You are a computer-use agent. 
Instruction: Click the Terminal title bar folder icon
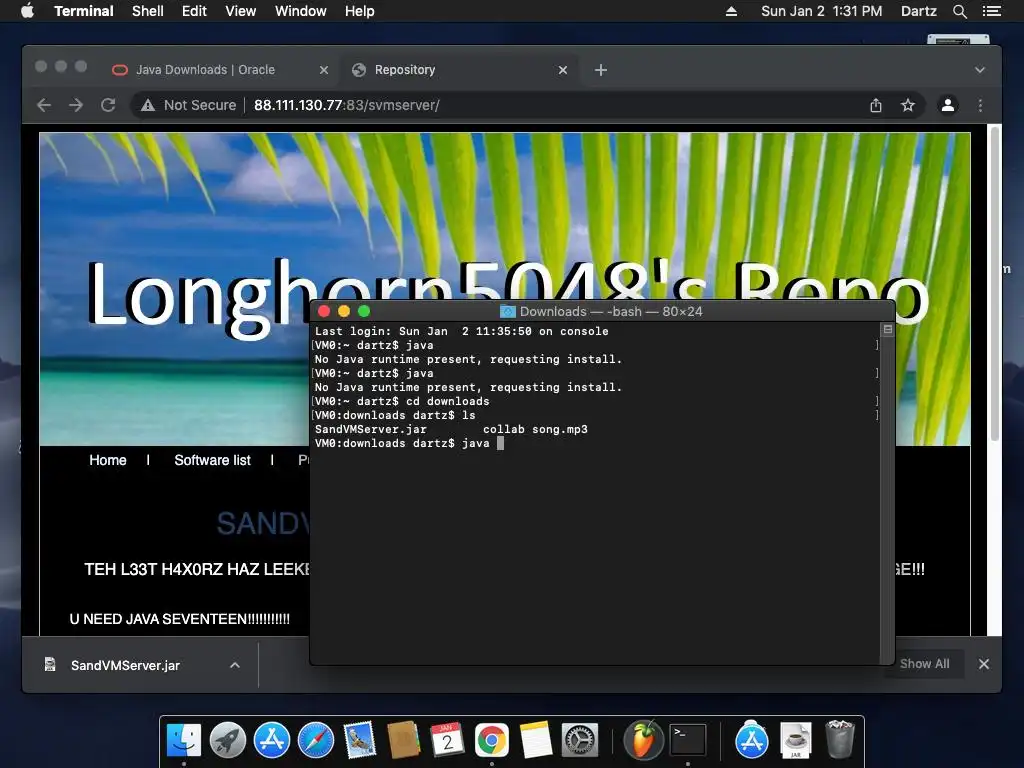click(x=507, y=312)
